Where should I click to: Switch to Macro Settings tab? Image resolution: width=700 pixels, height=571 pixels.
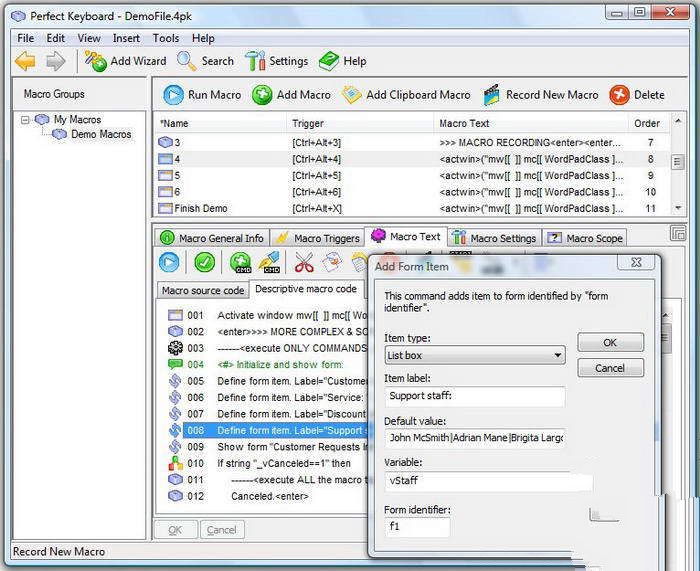click(x=494, y=238)
